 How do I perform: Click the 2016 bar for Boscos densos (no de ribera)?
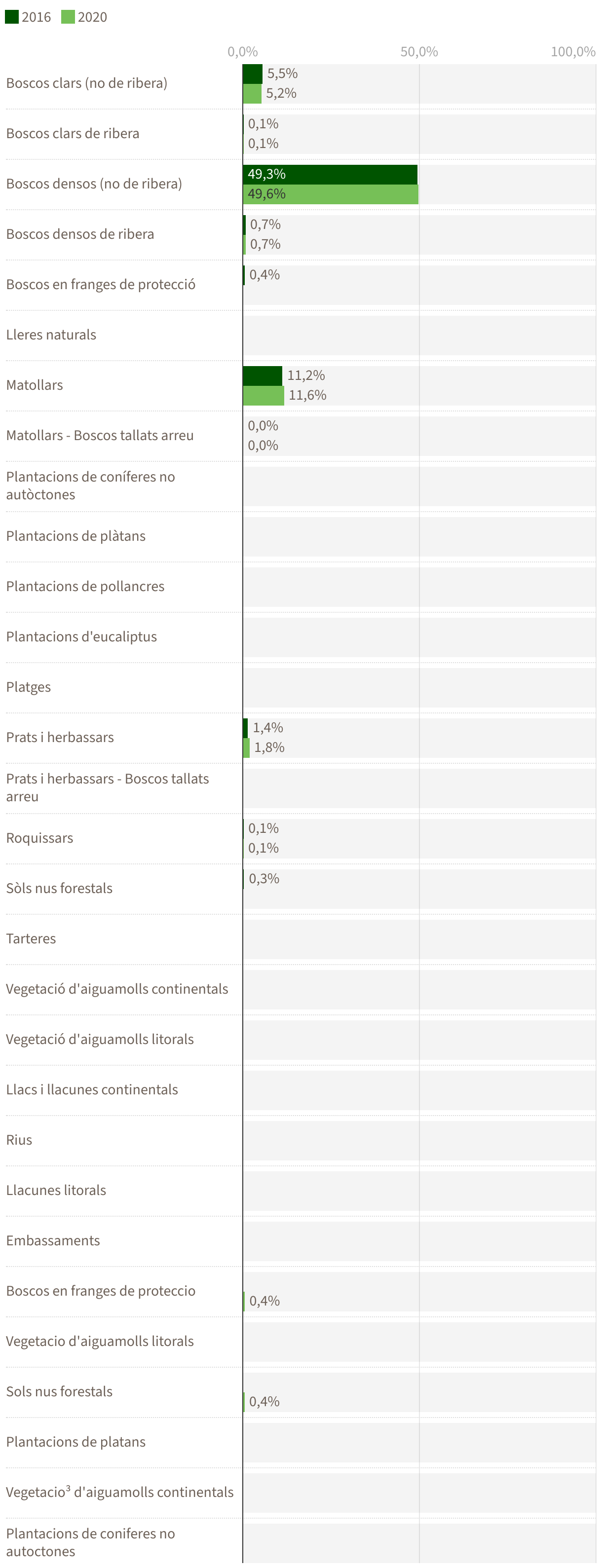click(330, 174)
